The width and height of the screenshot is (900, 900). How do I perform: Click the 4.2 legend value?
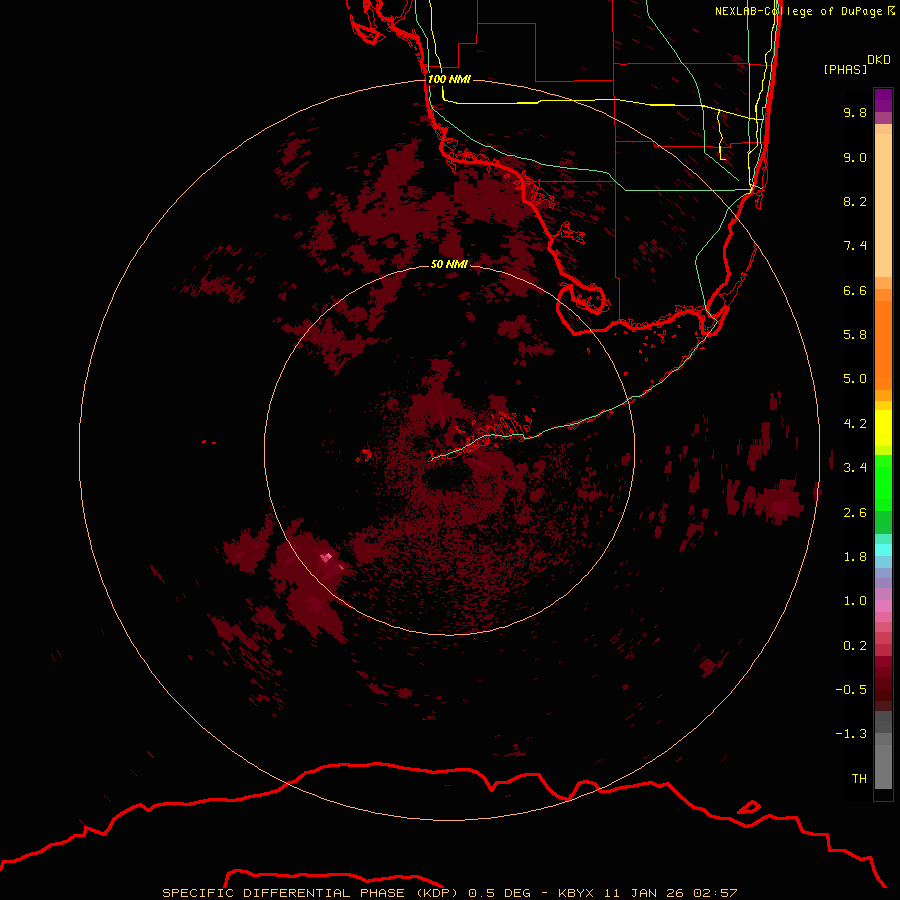point(855,424)
